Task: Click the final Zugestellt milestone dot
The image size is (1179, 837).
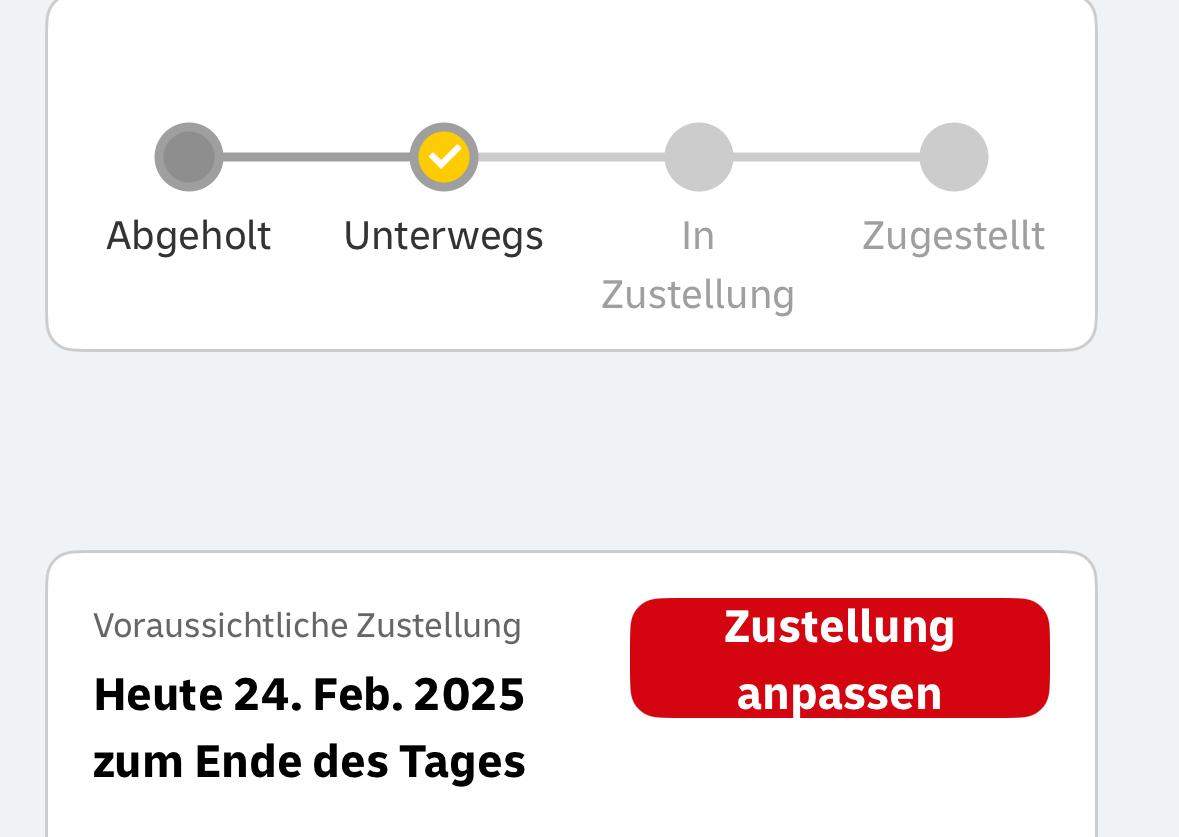Action: point(953,156)
